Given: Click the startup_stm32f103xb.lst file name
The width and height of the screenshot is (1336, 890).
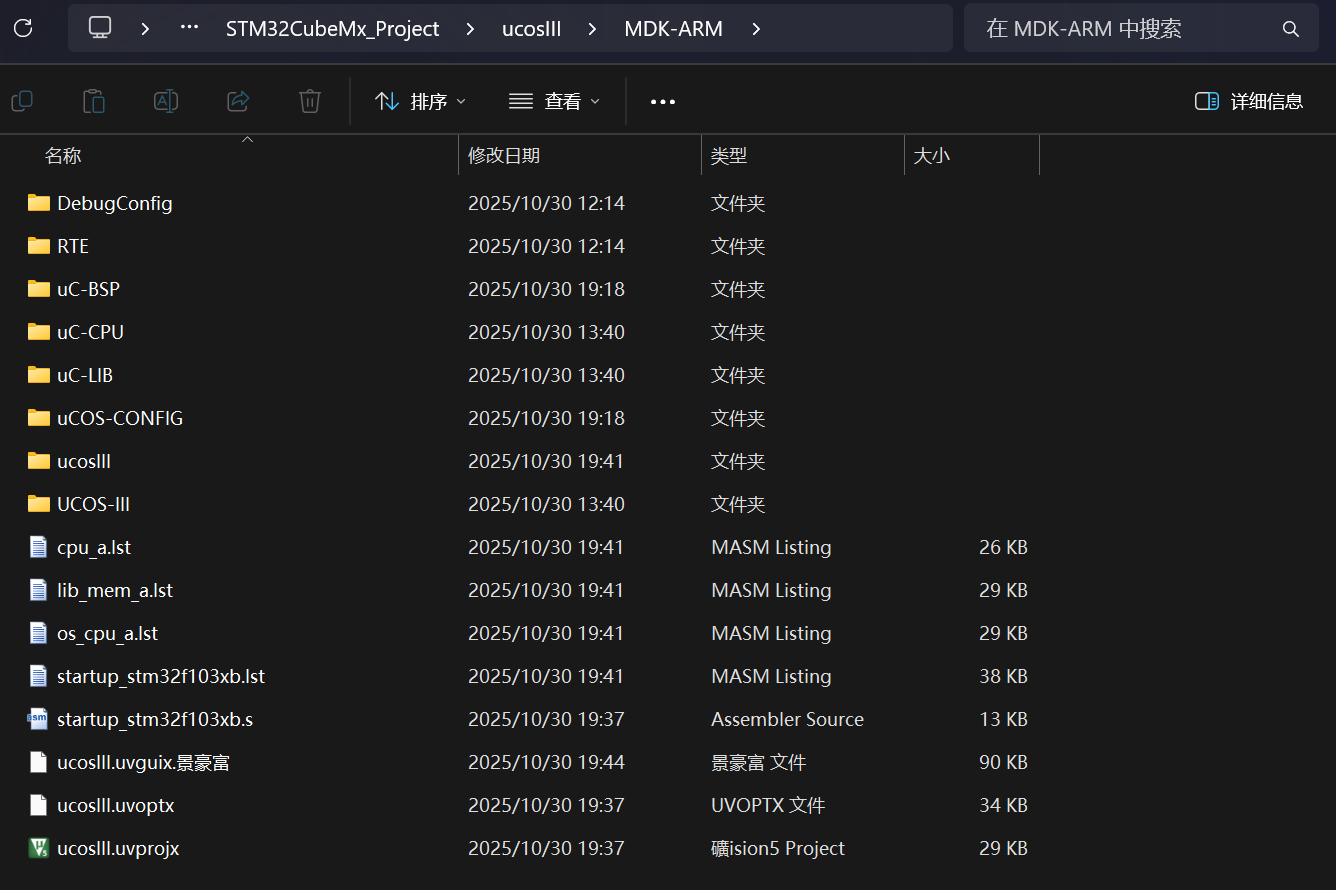Looking at the screenshot, I should click(161, 676).
